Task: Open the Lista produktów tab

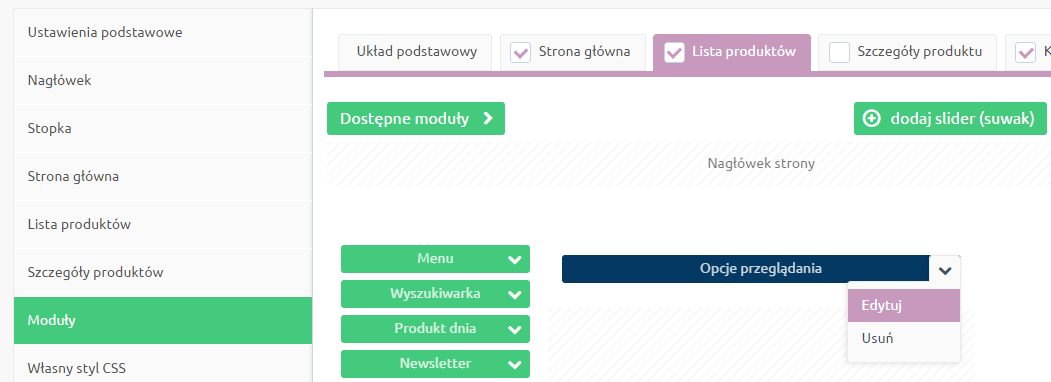Action: tap(731, 52)
